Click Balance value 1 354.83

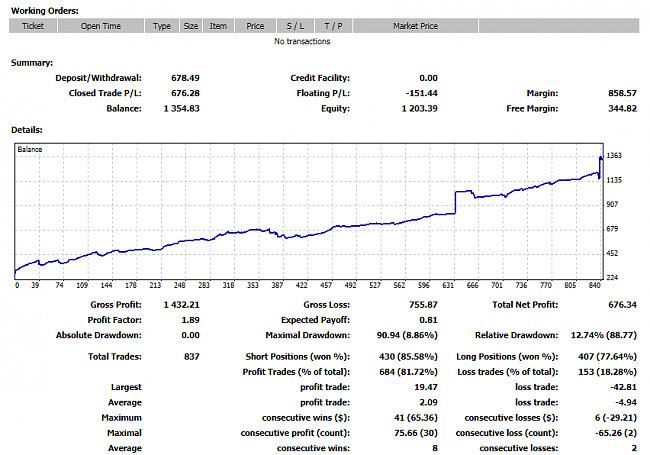click(182, 109)
